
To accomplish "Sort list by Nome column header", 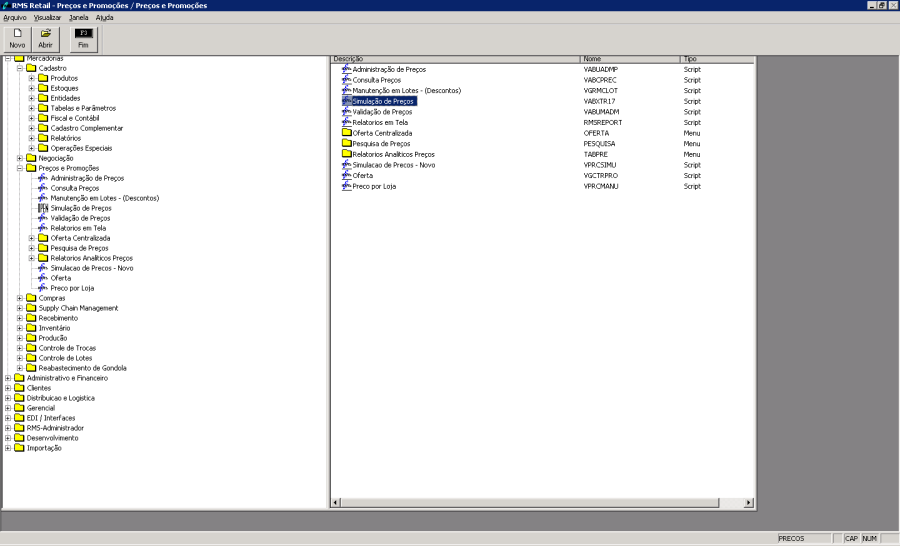I will (x=630, y=59).
